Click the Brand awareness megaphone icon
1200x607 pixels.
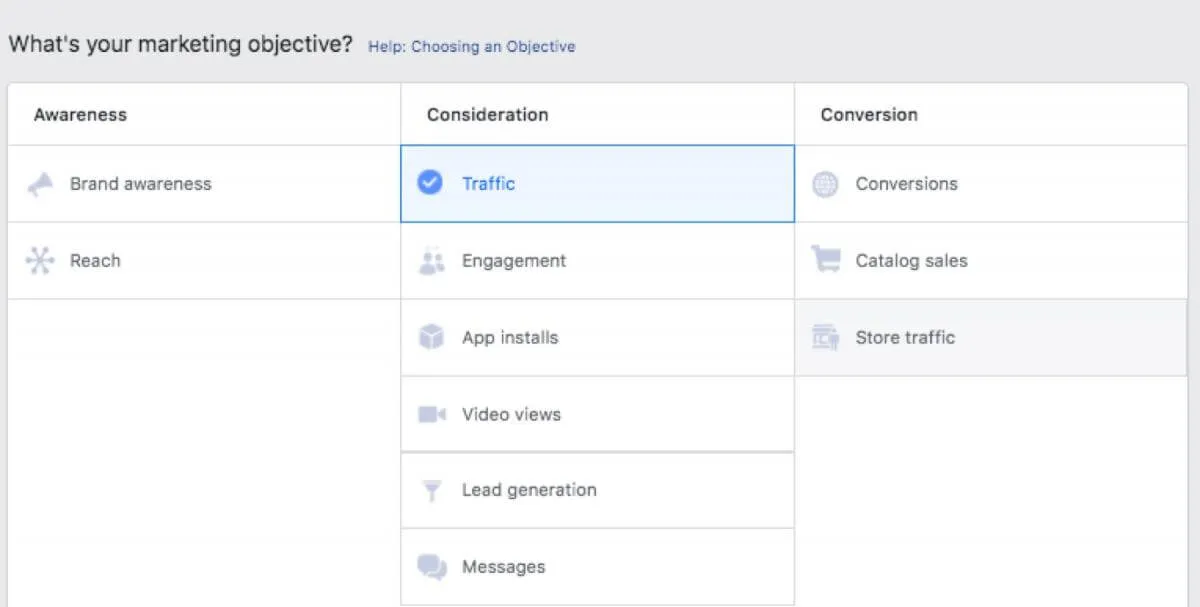pyautogui.click(x=39, y=184)
